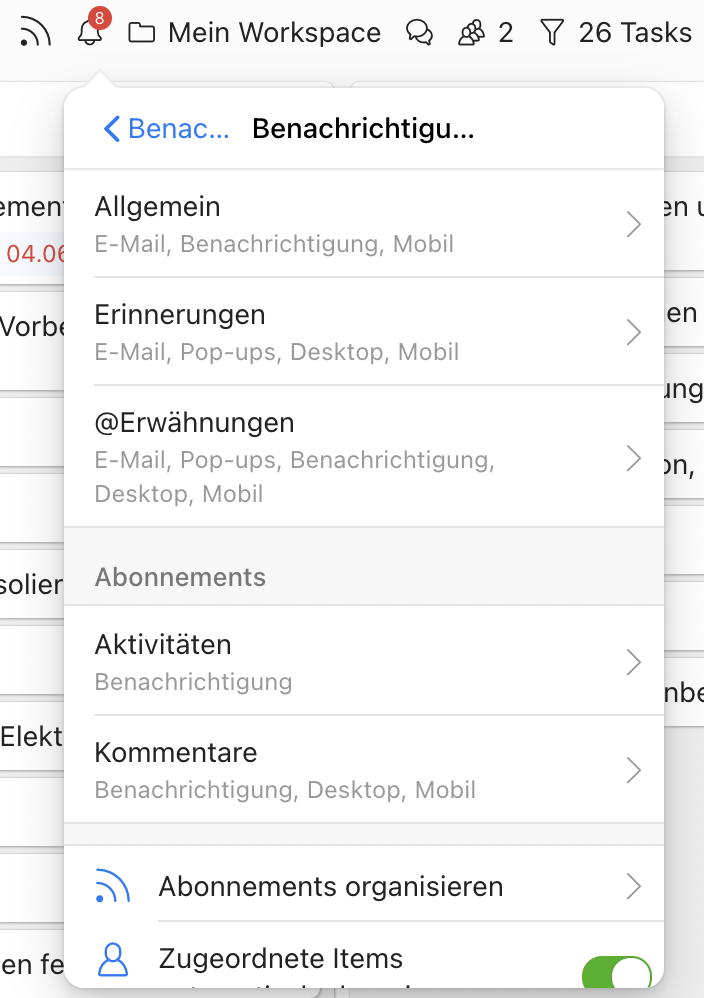Expand the Allgemein notification settings
The image size is (704, 998).
633,224
